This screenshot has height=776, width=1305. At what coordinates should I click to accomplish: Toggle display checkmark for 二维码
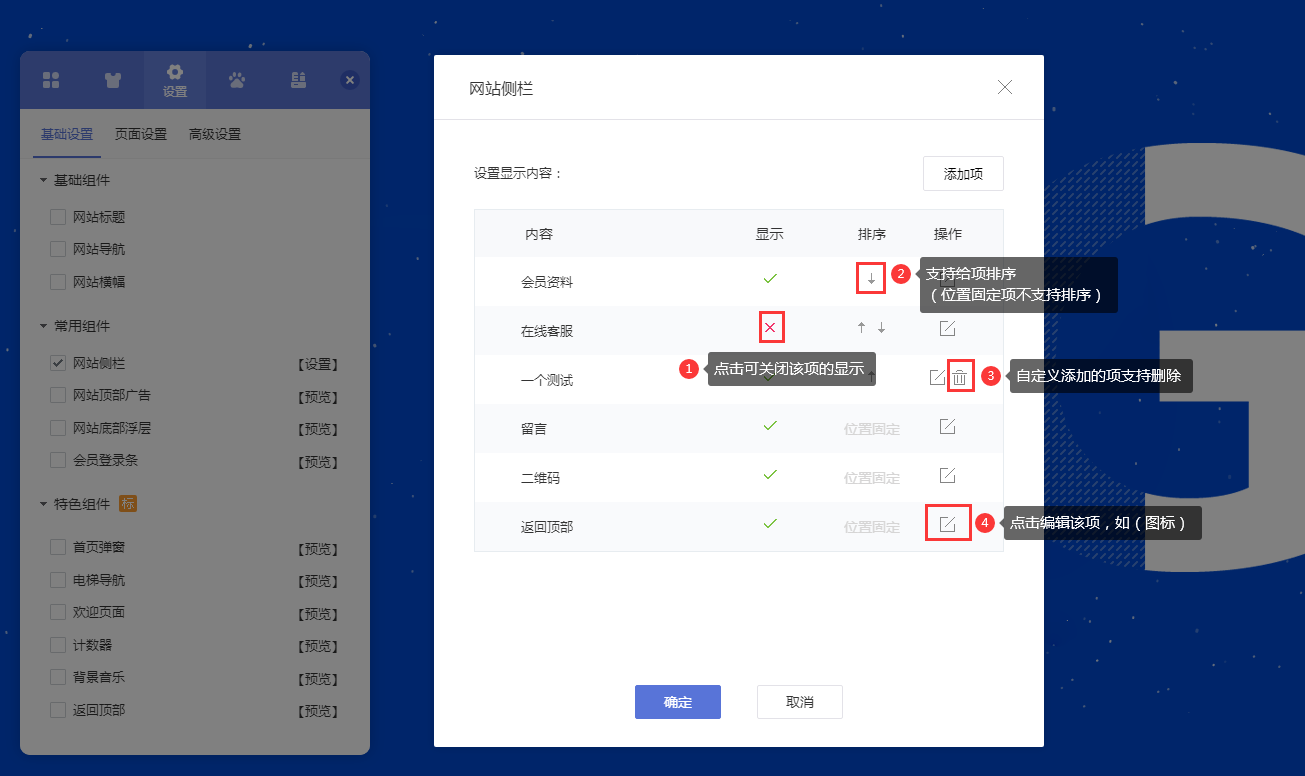(770, 474)
